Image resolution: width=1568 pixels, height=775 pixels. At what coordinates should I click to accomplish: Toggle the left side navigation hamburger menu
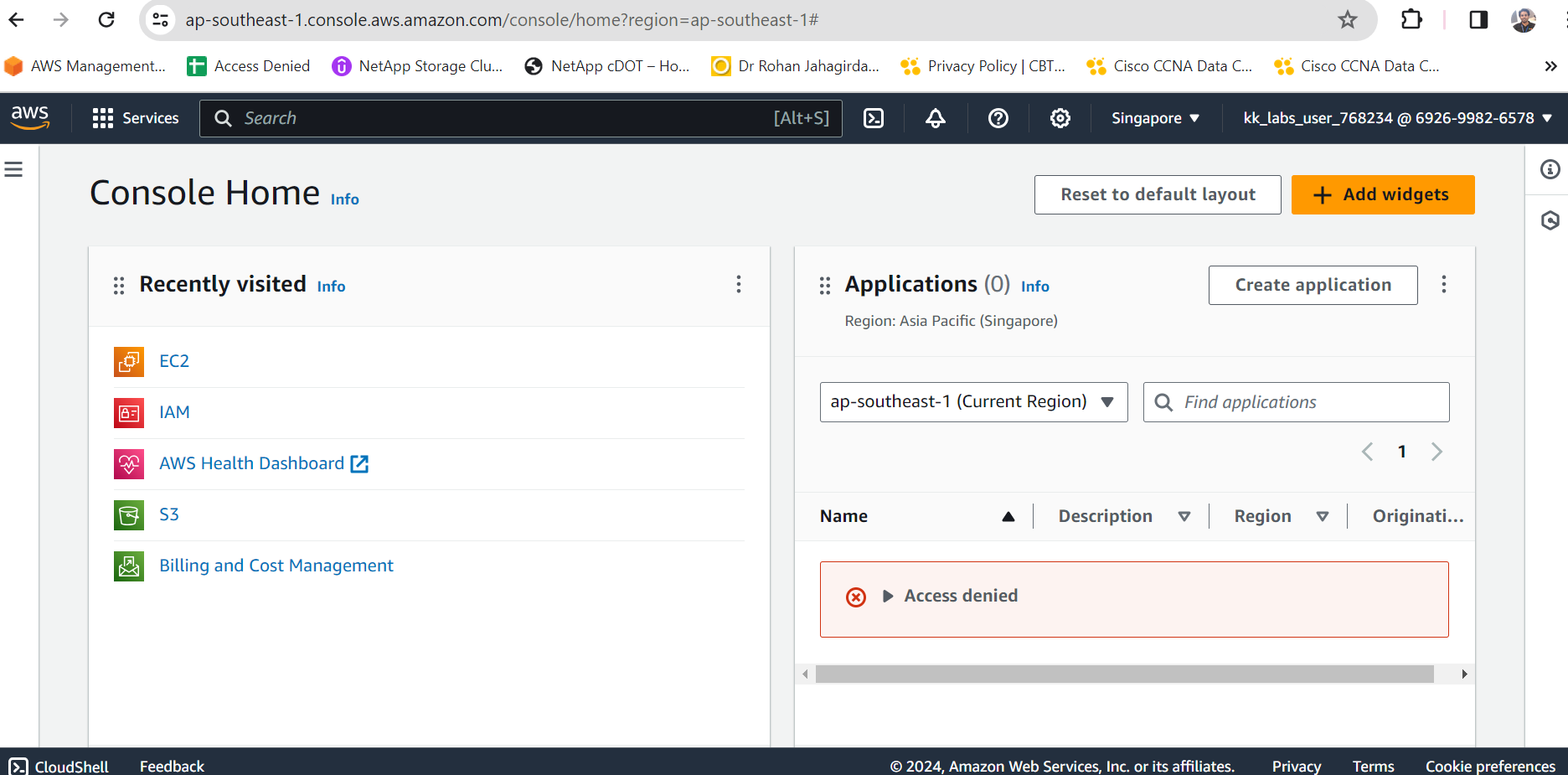click(13, 169)
